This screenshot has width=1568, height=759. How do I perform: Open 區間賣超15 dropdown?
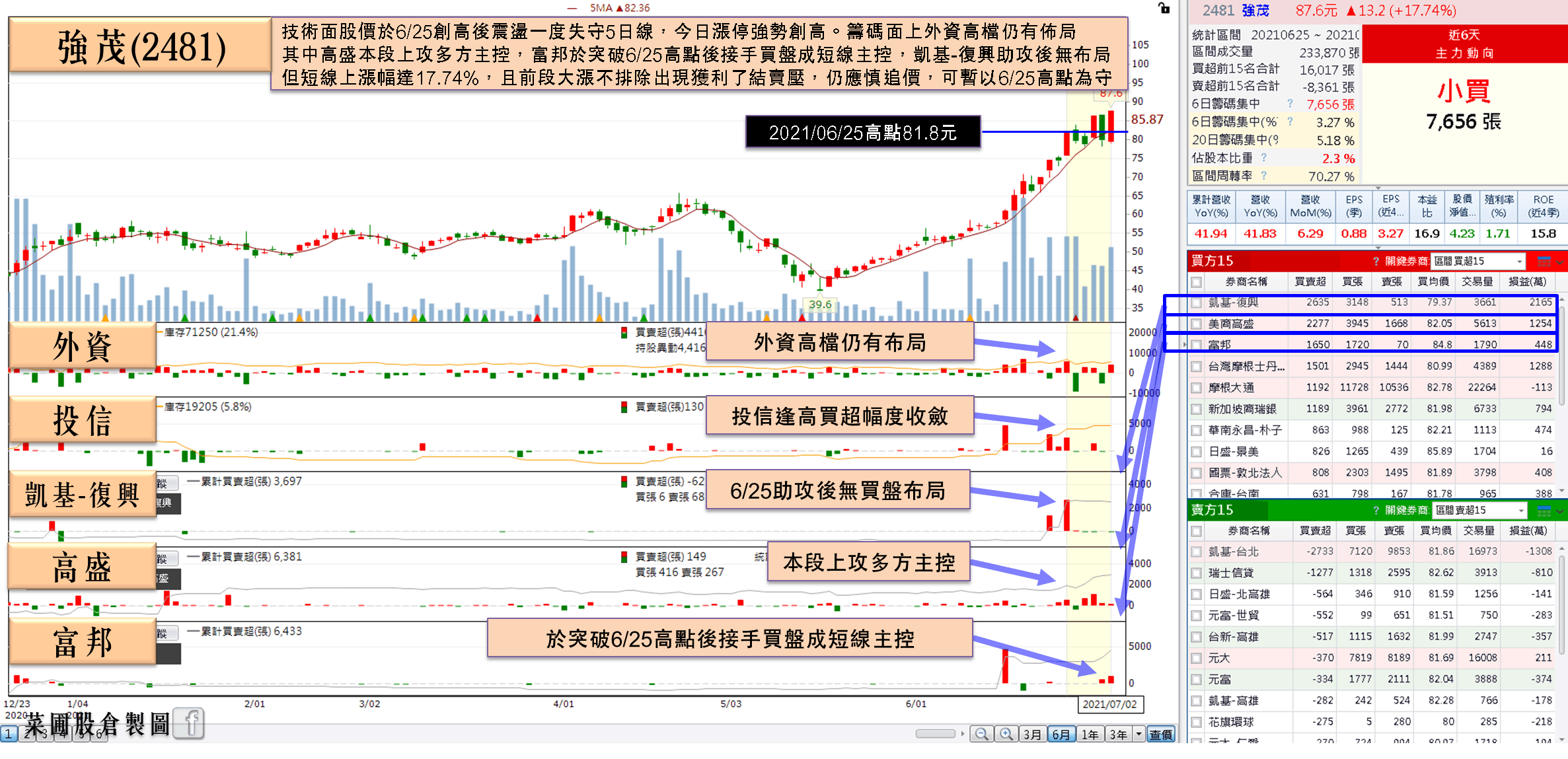1479,510
